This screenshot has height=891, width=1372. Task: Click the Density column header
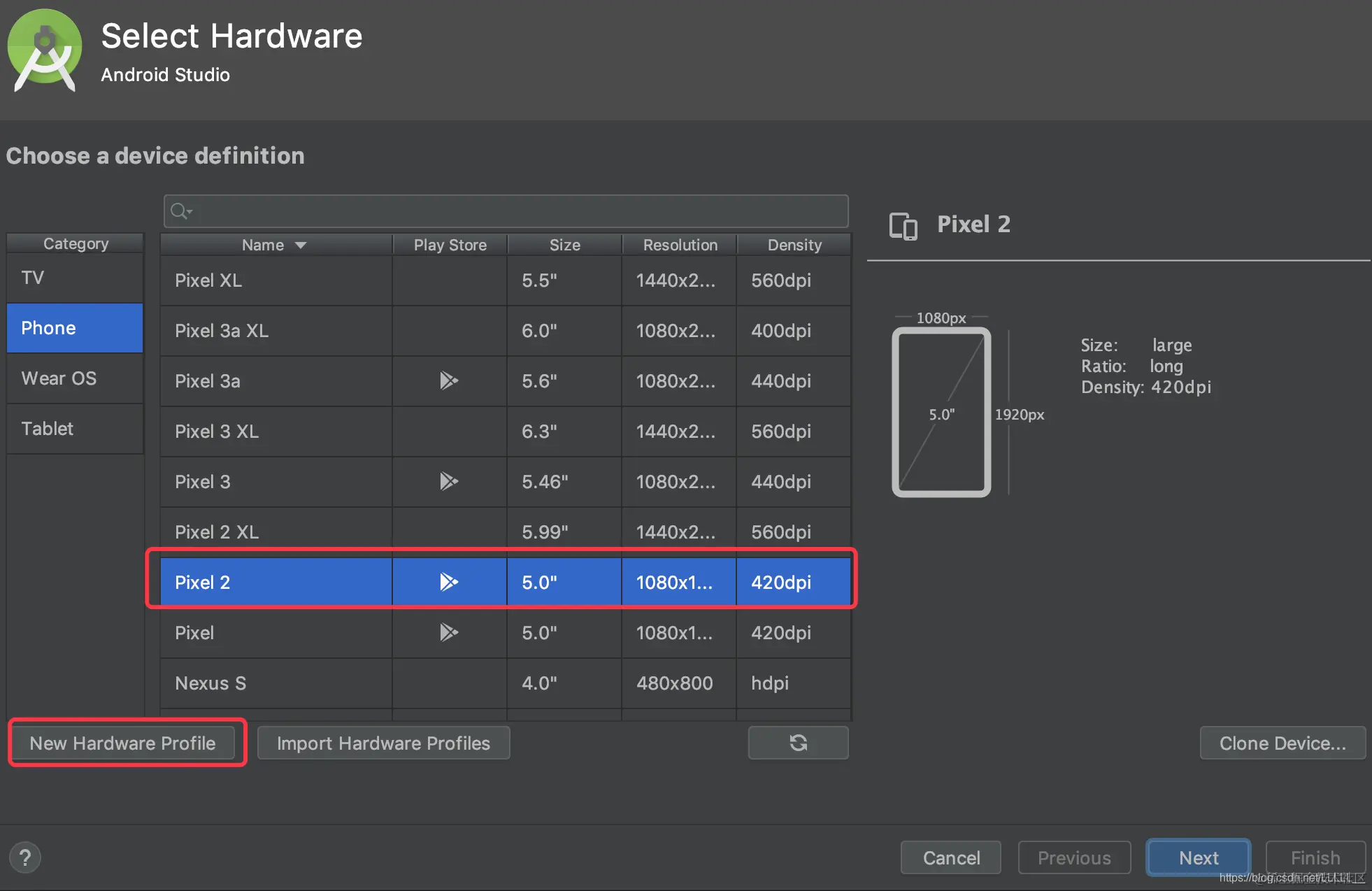[794, 245]
